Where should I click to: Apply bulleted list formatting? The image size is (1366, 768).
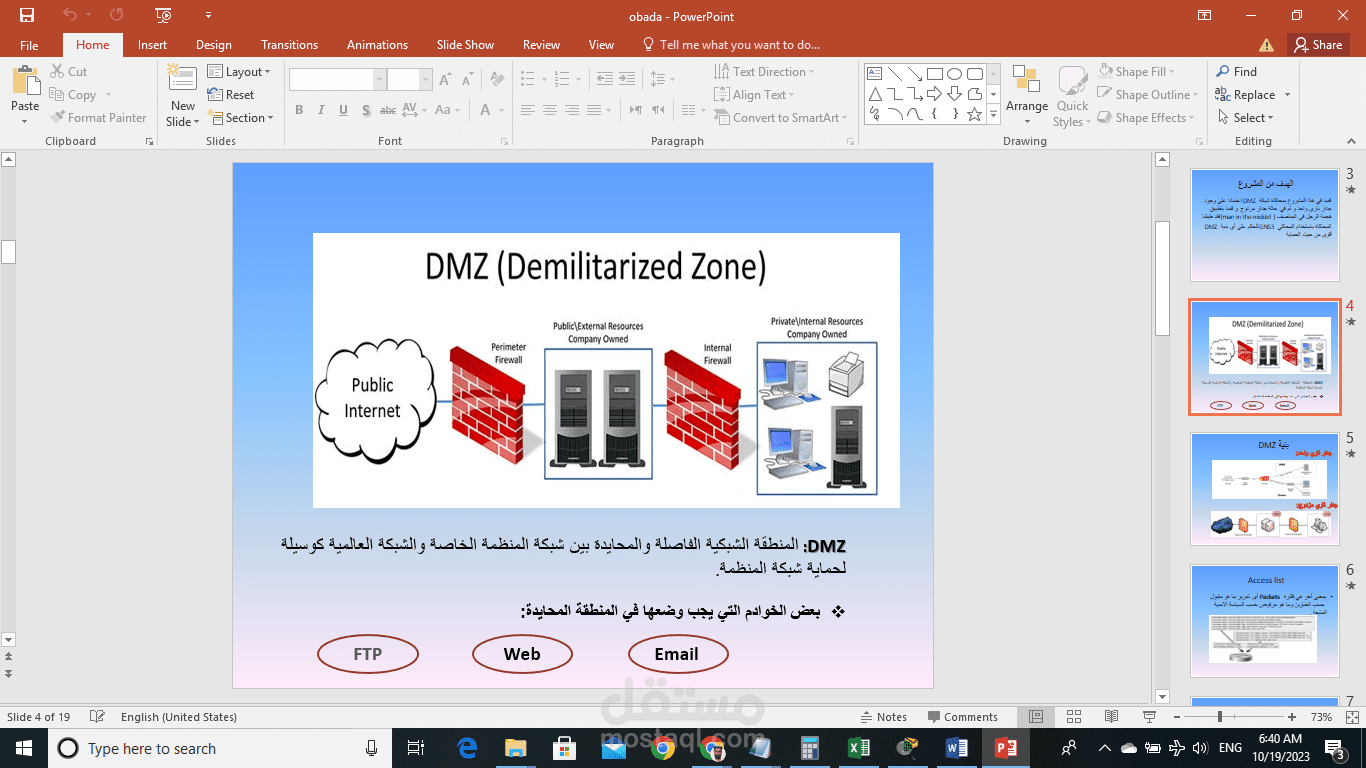coord(527,79)
